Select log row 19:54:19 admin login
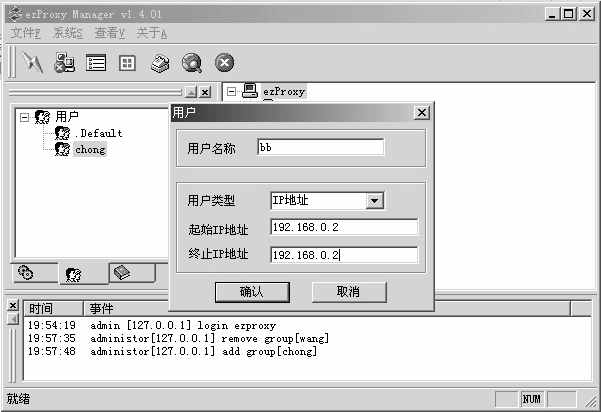Image resolution: width=601 pixels, height=412 pixels. click(x=151, y=325)
